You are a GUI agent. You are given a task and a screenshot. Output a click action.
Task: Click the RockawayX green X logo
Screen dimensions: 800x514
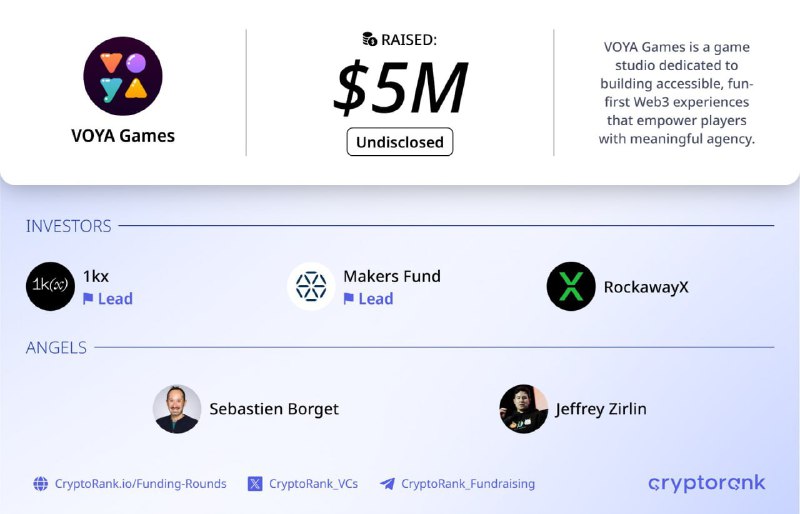point(571,286)
